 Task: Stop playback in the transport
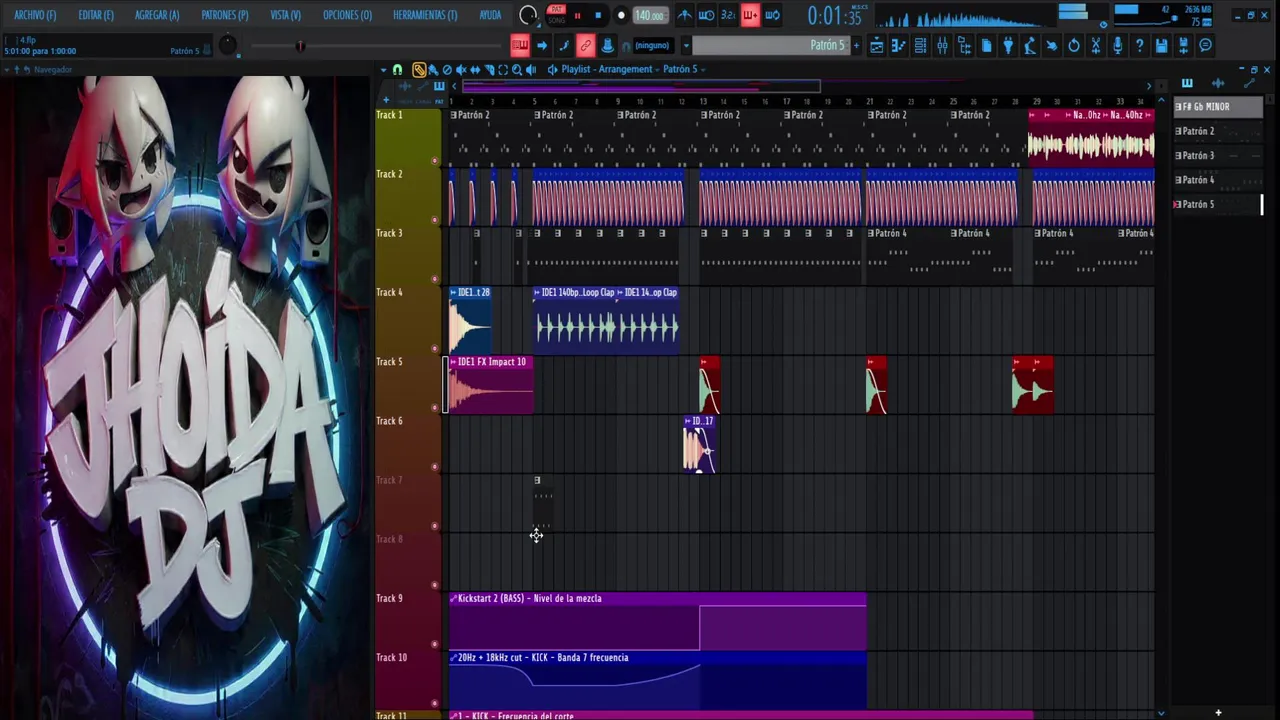click(598, 15)
